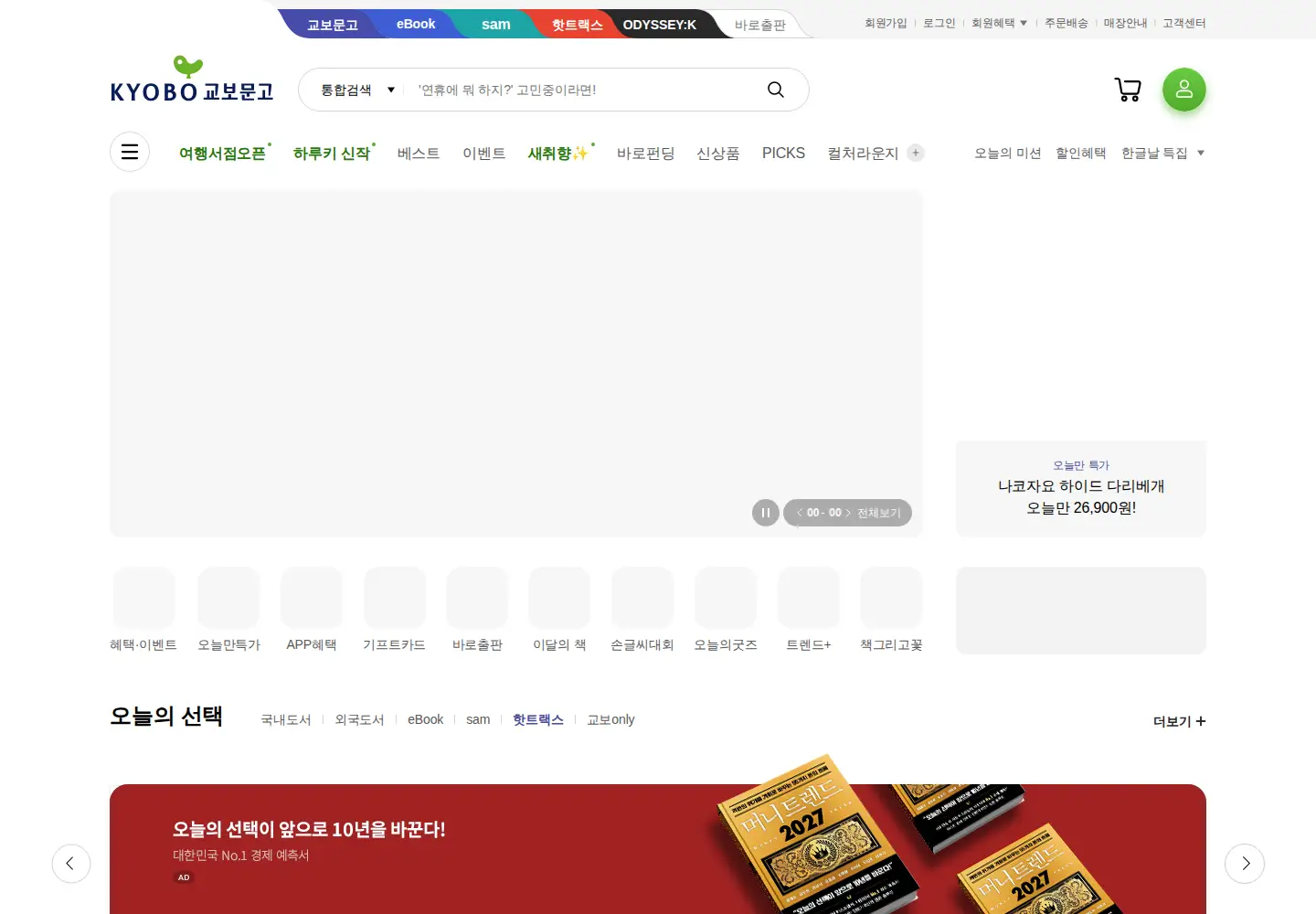Click the 고객센터 link
The width and height of the screenshot is (1316, 914).
click(1184, 23)
